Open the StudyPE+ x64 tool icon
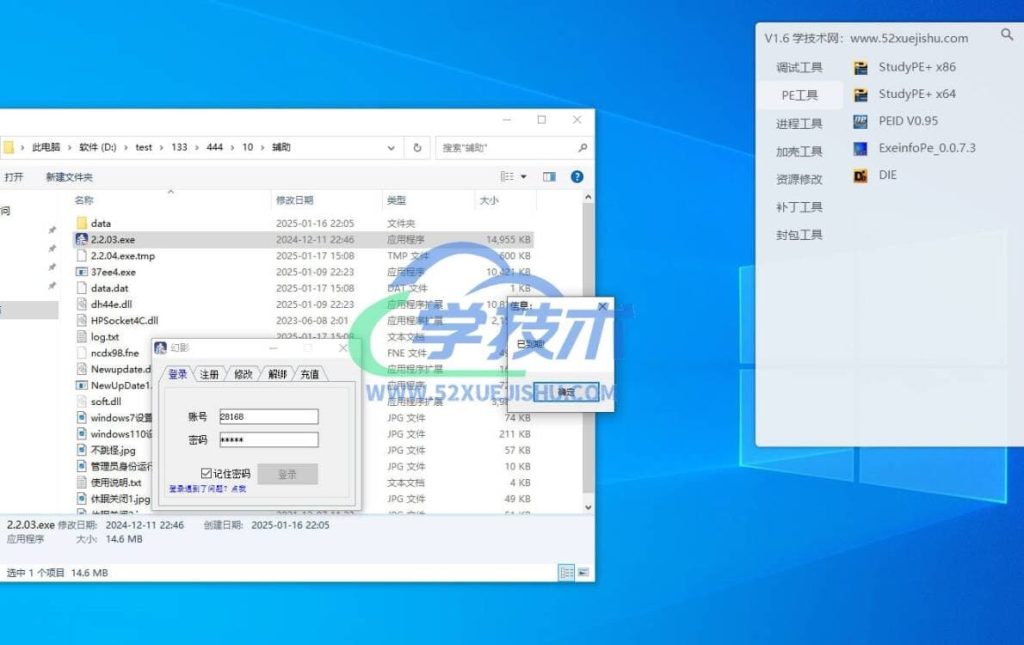1024x645 pixels. pos(860,95)
